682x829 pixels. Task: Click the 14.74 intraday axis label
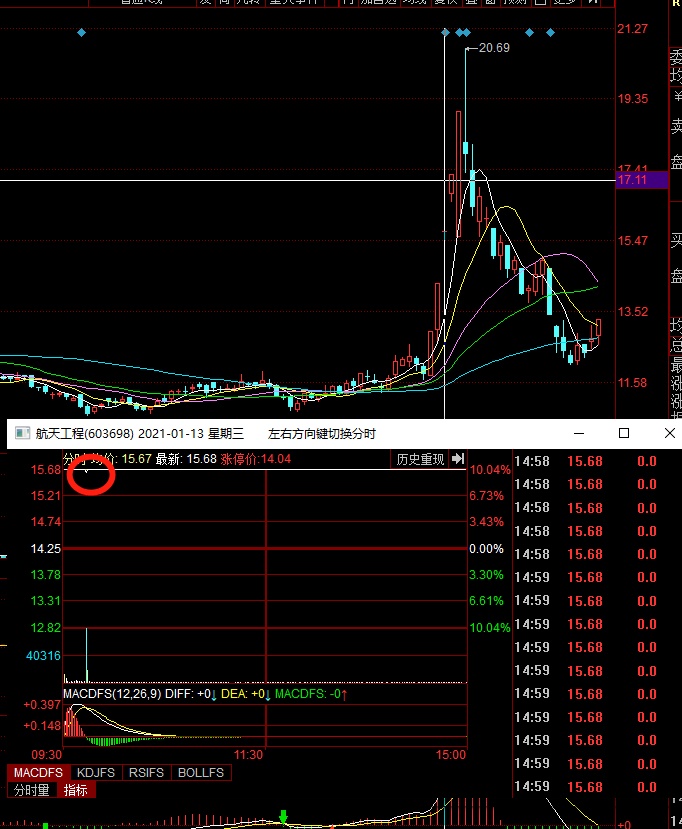[x=45, y=522]
